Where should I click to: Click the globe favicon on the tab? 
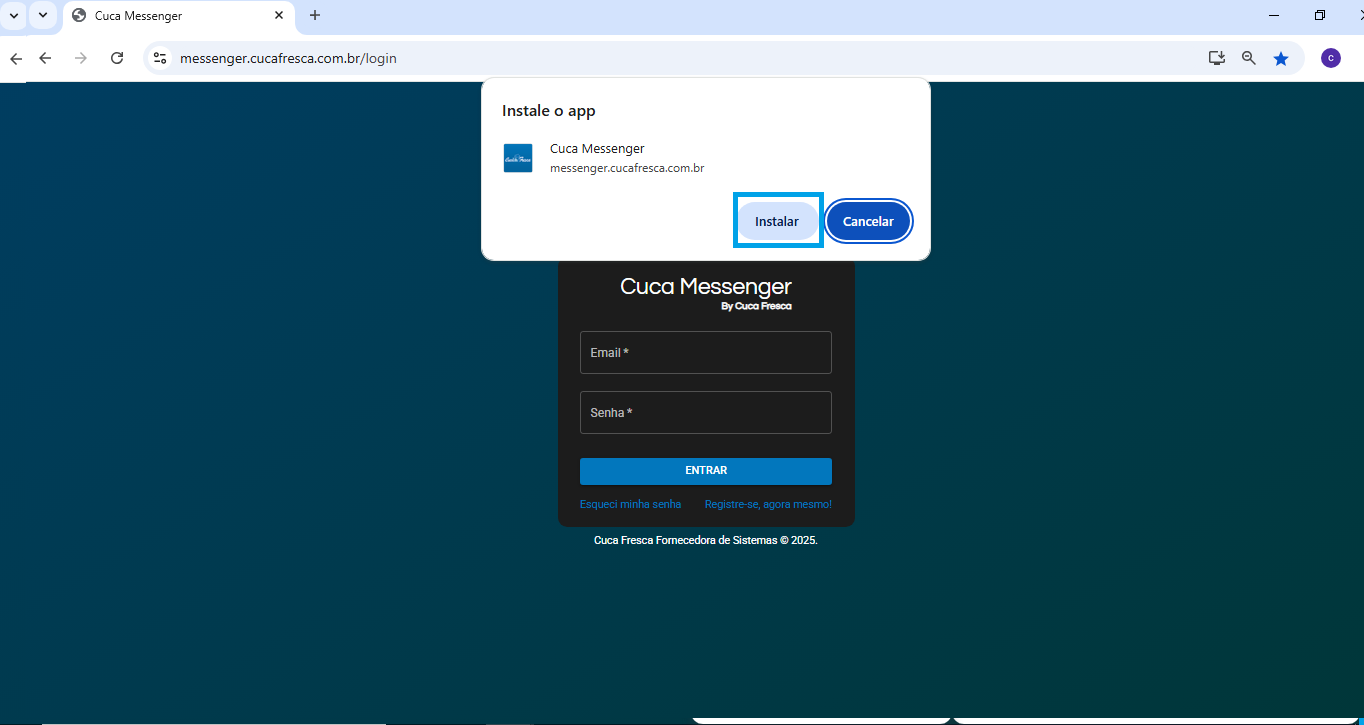(79, 15)
